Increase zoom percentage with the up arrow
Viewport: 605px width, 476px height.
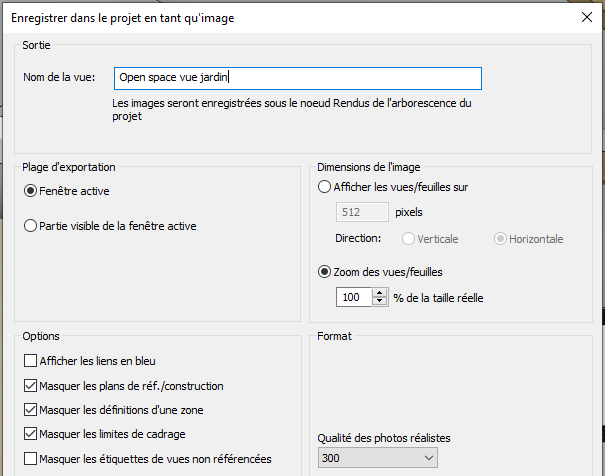pos(379,292)
